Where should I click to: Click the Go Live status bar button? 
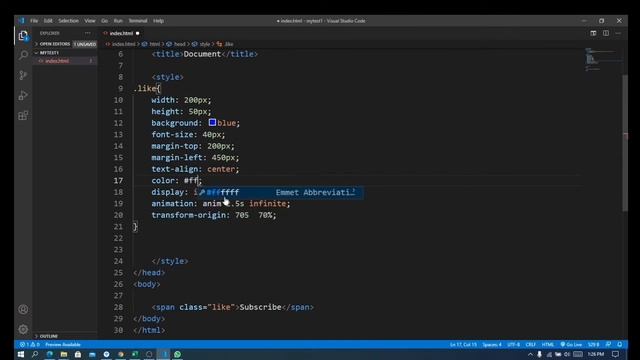tap(571, 344)
